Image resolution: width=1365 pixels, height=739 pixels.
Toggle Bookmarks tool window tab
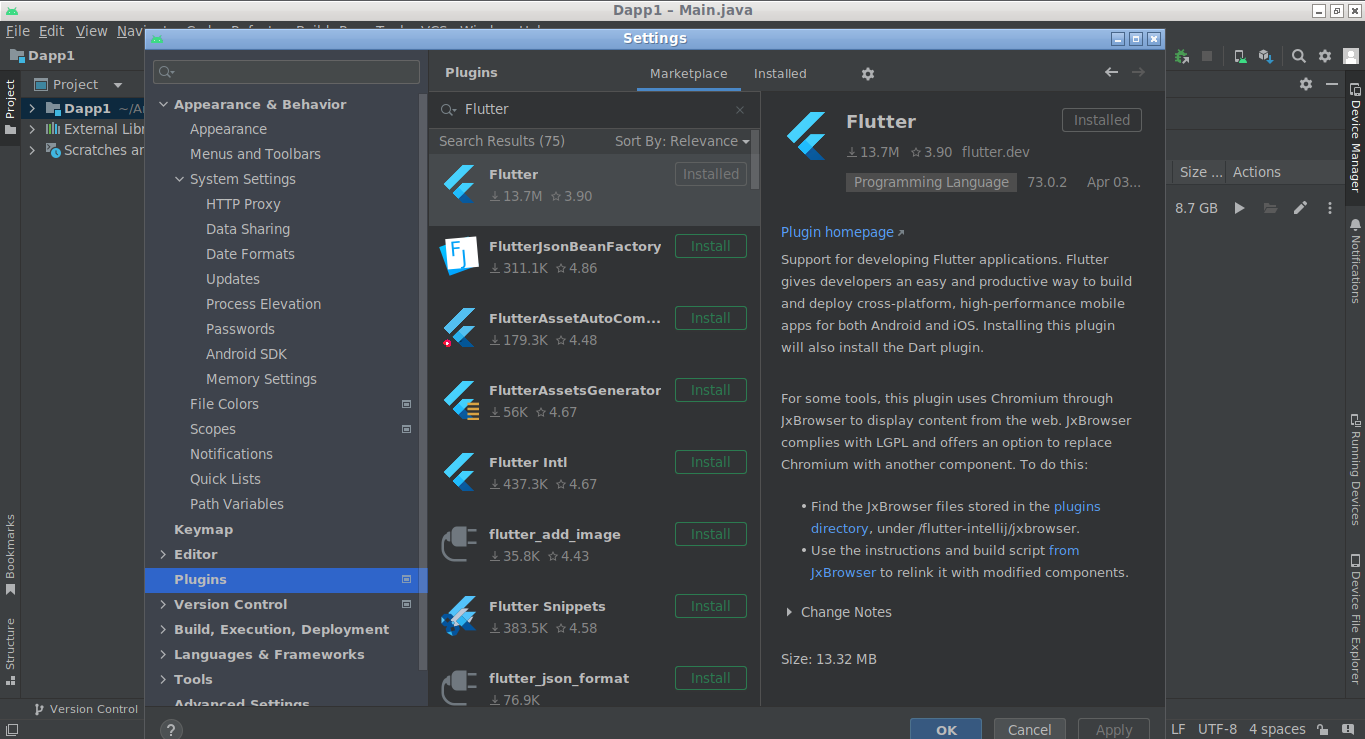[10, 555]
